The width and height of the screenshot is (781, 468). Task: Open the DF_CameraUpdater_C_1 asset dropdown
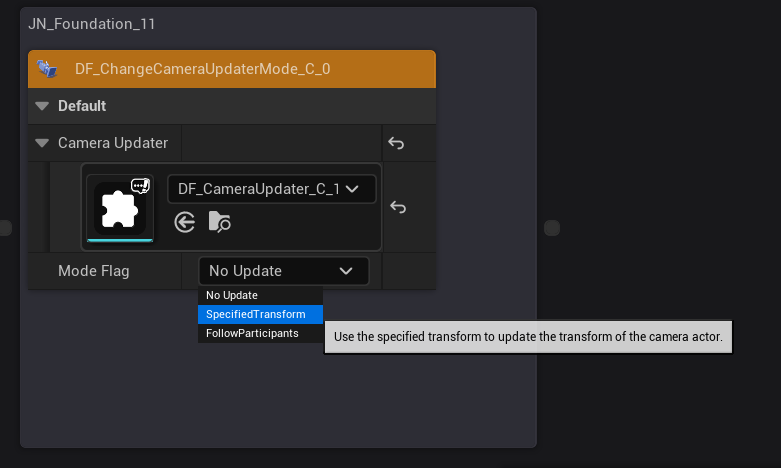point(271,189)
